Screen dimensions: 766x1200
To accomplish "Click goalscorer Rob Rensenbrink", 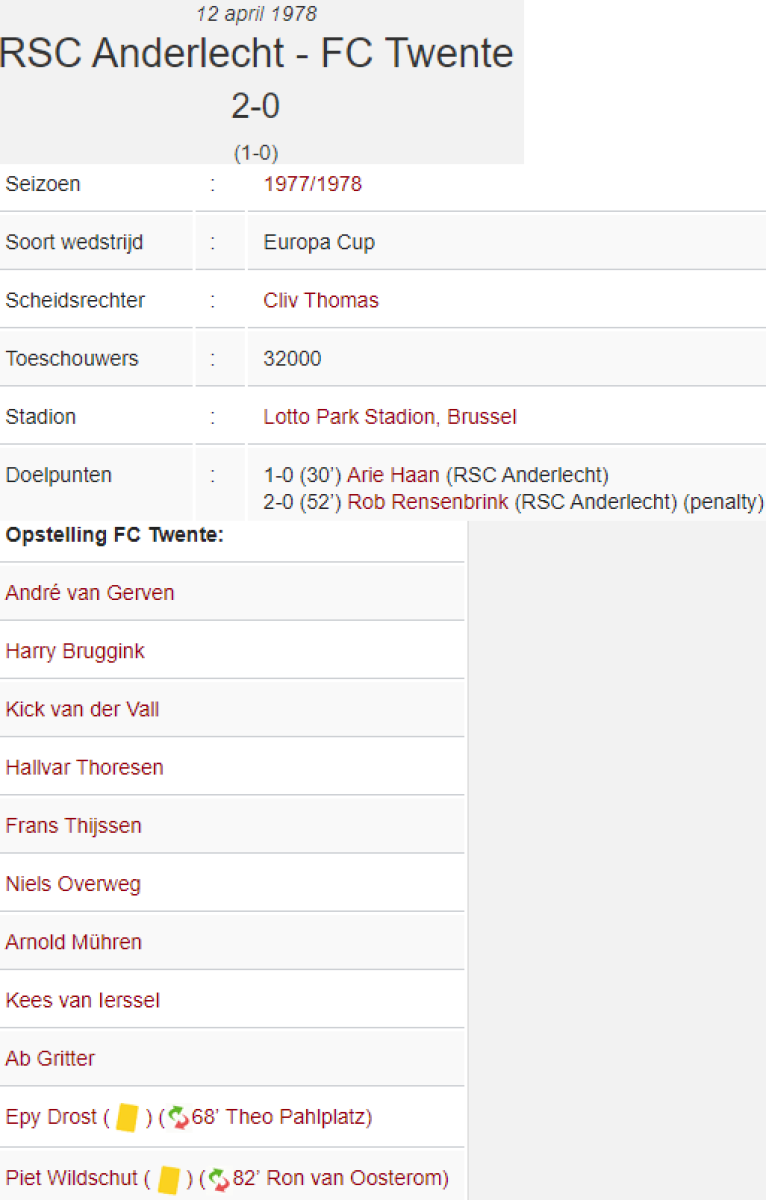I will (x=428, y=502).
